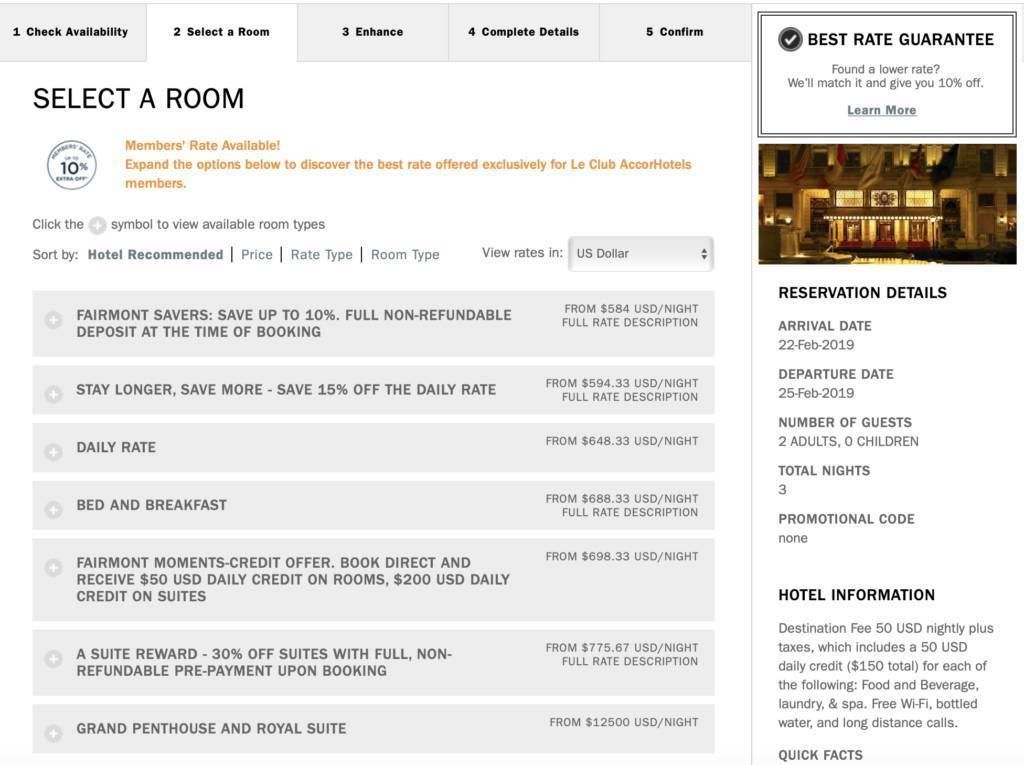This screenshot has height=765, width=1024.
Task: Expand the Daily Rate plus icon
Action: pyautogui.click(x=54, y=451)
